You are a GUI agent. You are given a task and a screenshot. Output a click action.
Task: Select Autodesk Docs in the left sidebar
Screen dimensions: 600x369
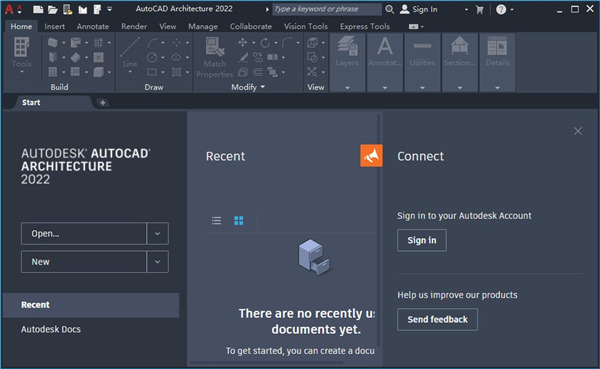click(51, 329)
